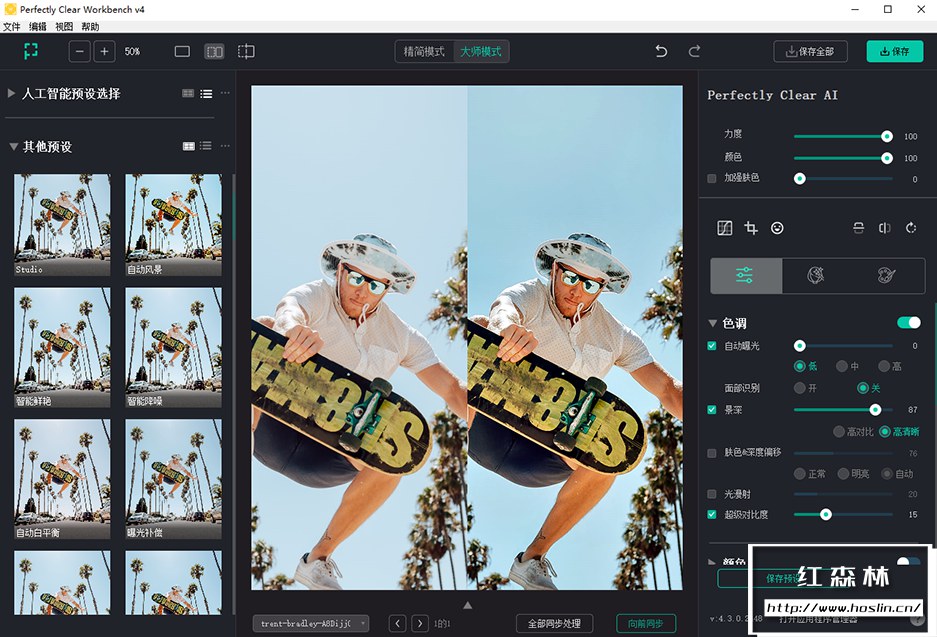Open the color palette tab

(x=887, y=275)
